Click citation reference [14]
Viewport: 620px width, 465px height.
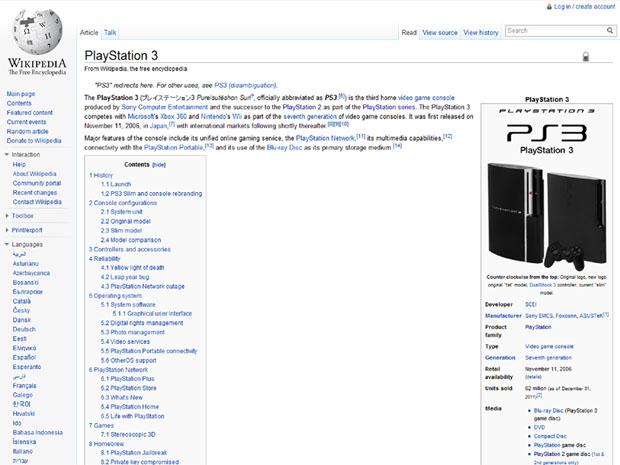[x=397, y=146]
